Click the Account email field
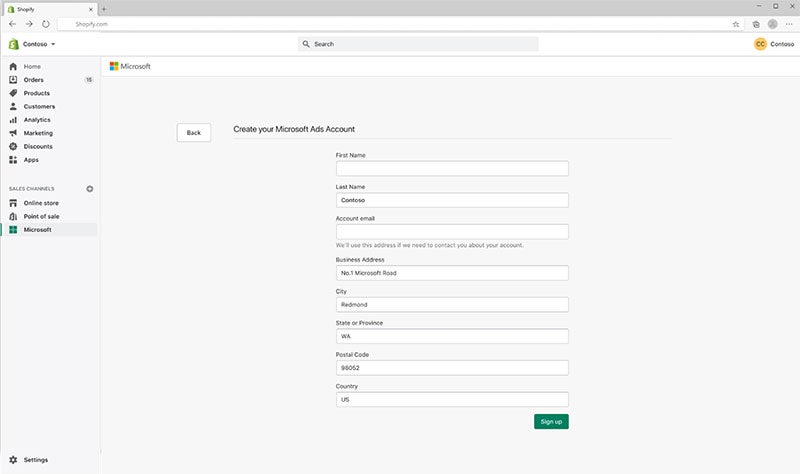This screenshot has width=800, height=474. pyautogui.click(x=452, y=232)
